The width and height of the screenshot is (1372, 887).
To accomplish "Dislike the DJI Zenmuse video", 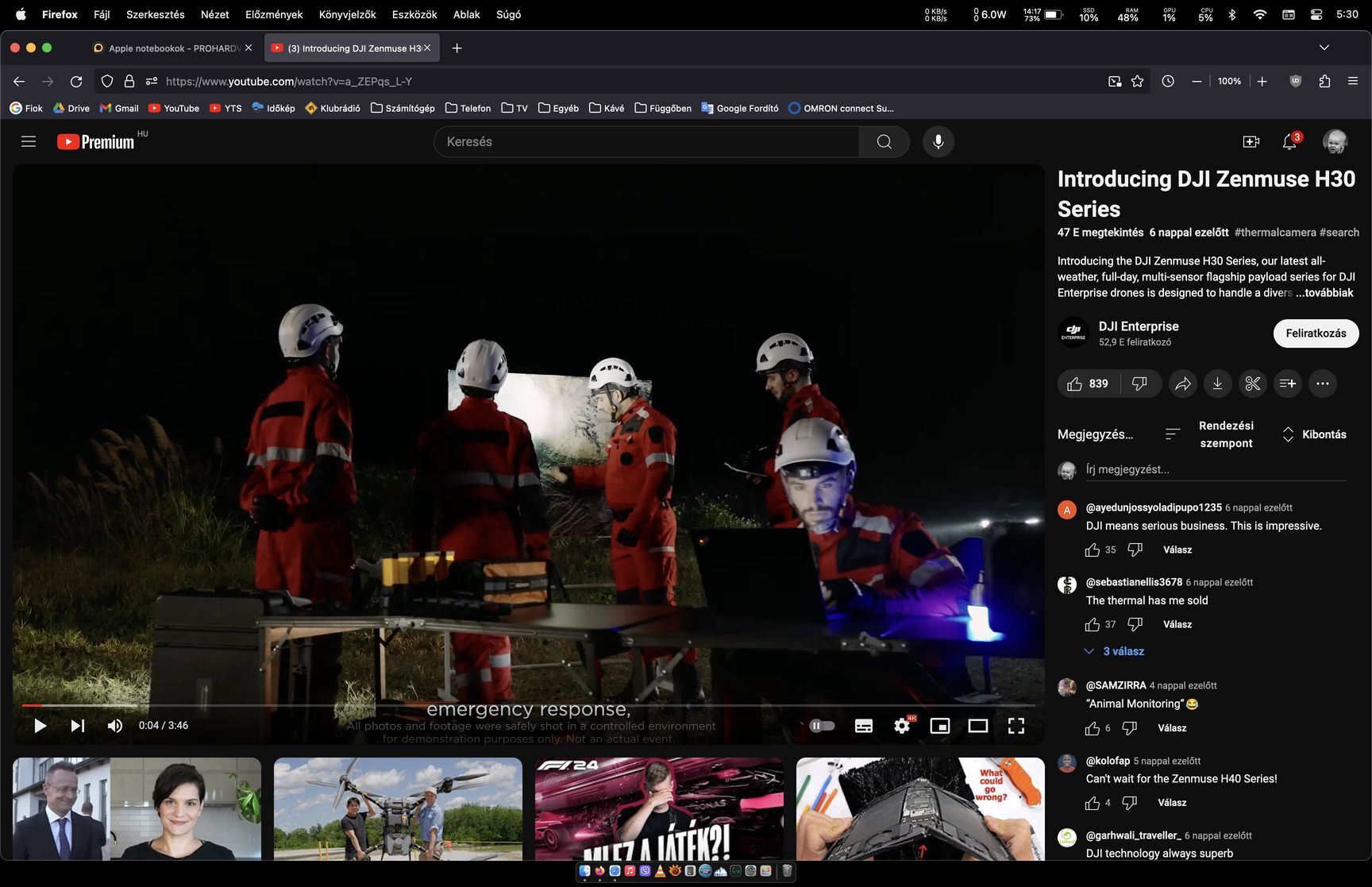I will coord(1139,384).
